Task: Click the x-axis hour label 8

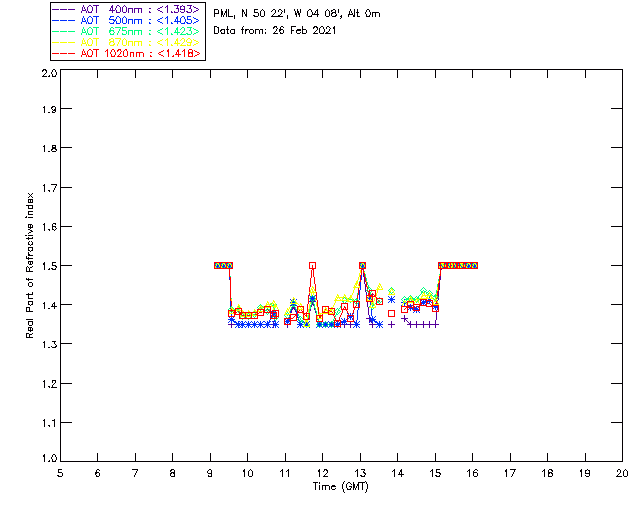Action: click(x=173, y=473)
